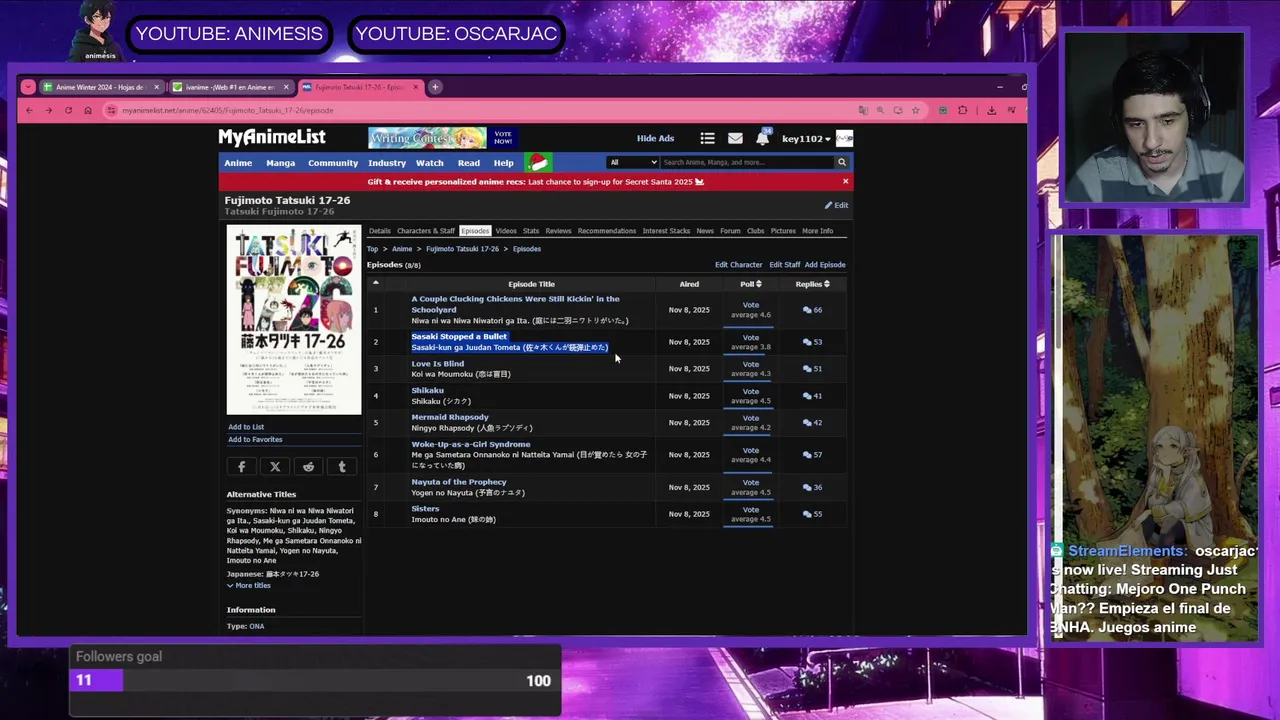Switch to Anime Winter 2024 browser tab
The width and height of the screenshot is (1280, 720).
[100, 87]
